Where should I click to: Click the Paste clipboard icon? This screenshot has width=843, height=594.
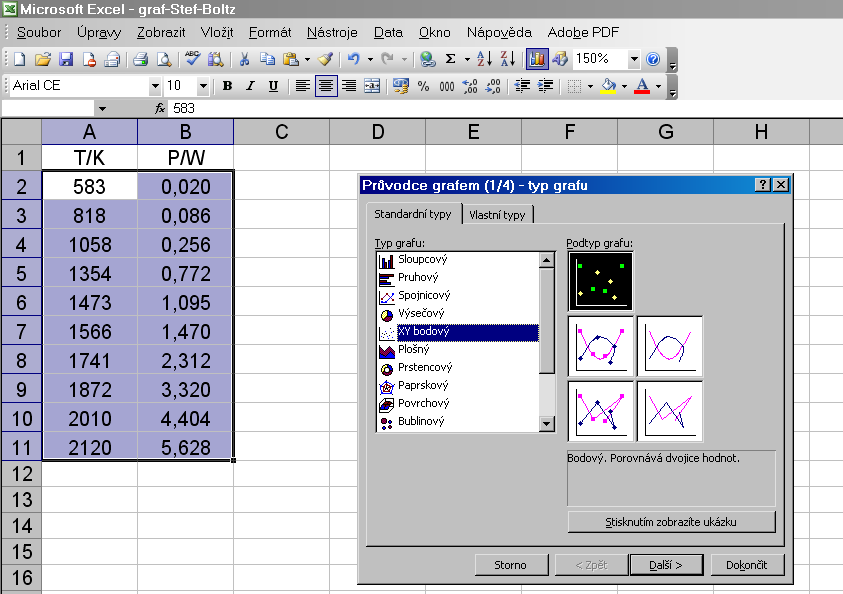290,59
